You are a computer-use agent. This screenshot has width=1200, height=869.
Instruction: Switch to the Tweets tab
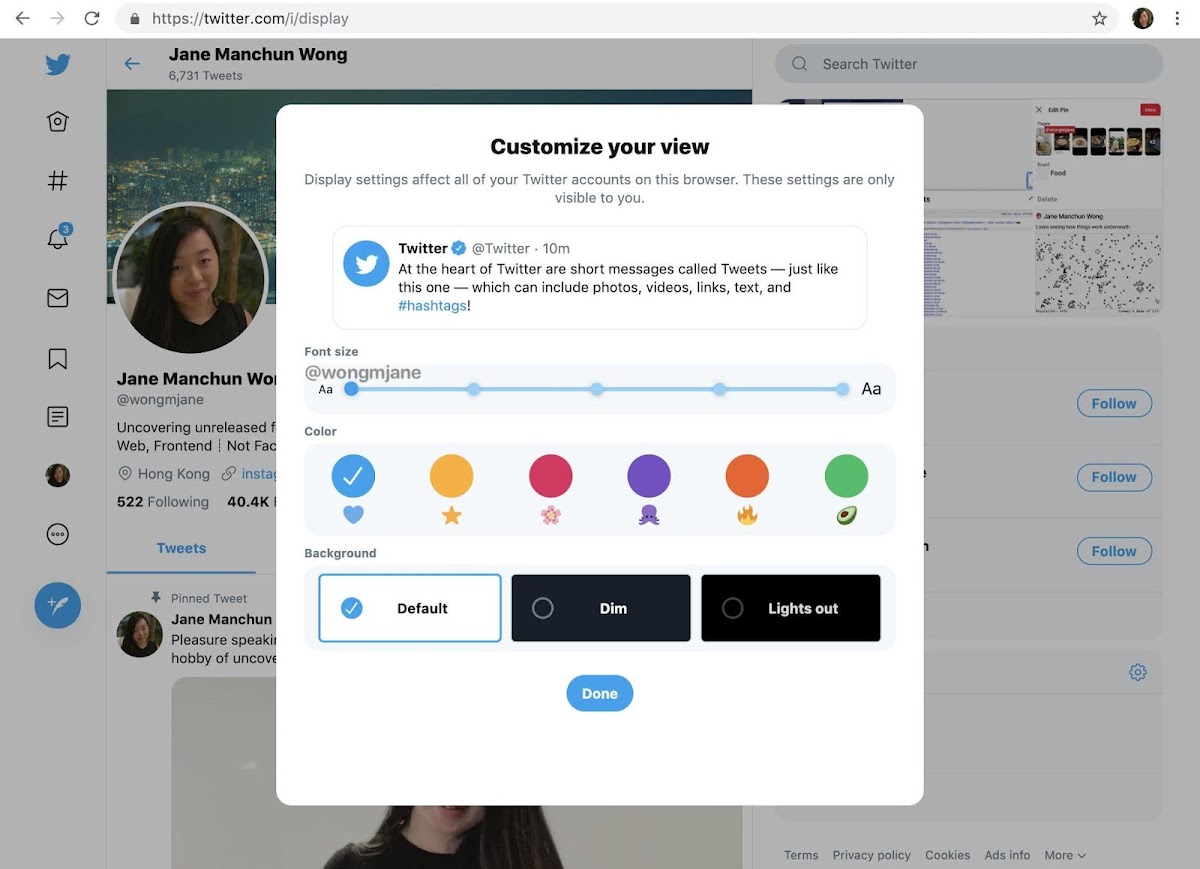coord(181,548)
